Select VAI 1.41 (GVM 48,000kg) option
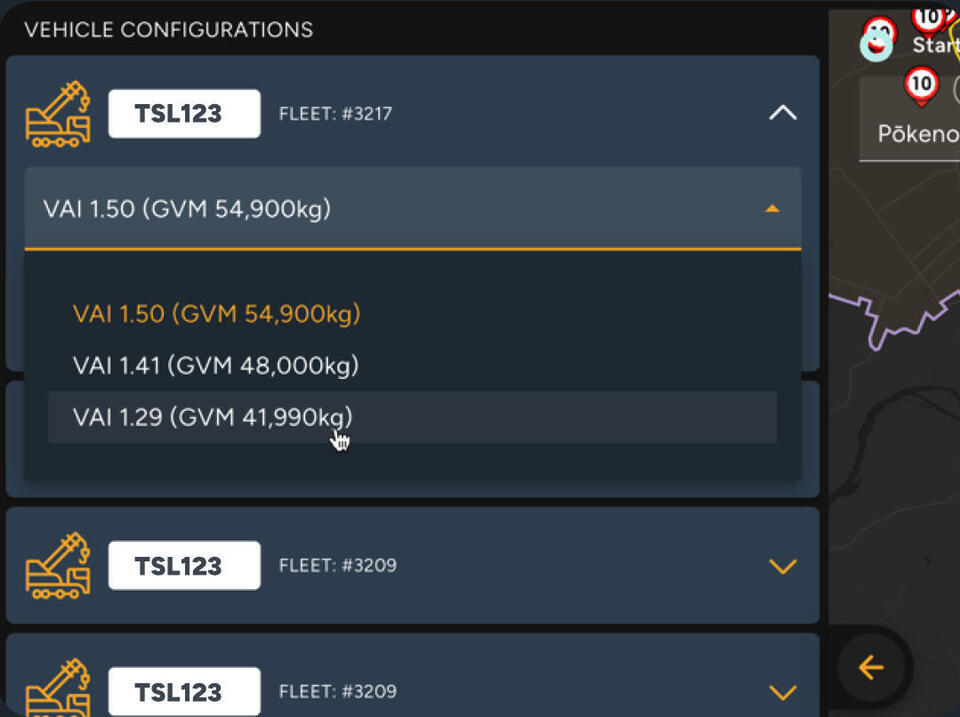Viewport: 960px width, 717px height. tap(216, 366)
